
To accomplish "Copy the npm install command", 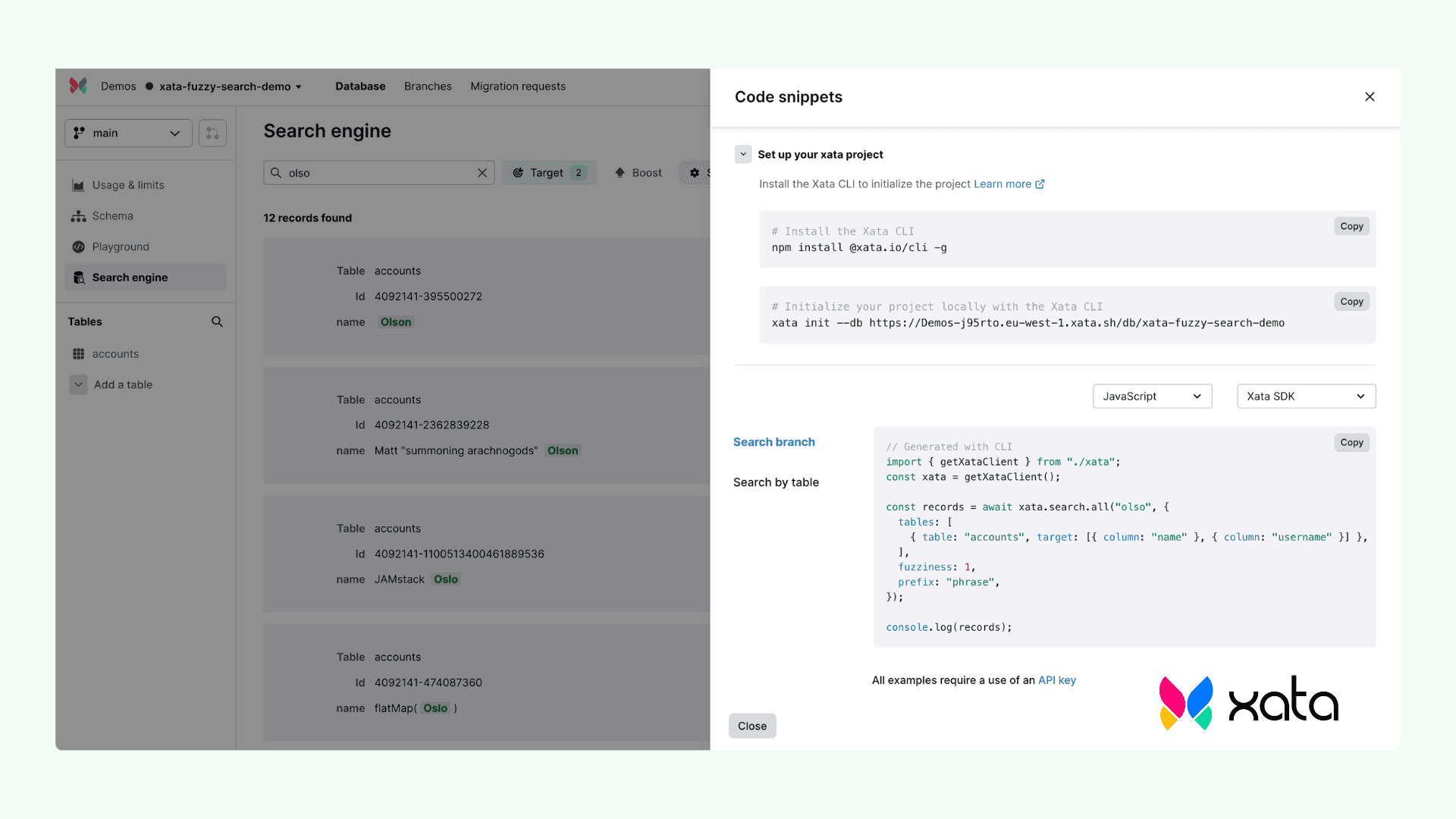I will click(x=1351, y=226).
